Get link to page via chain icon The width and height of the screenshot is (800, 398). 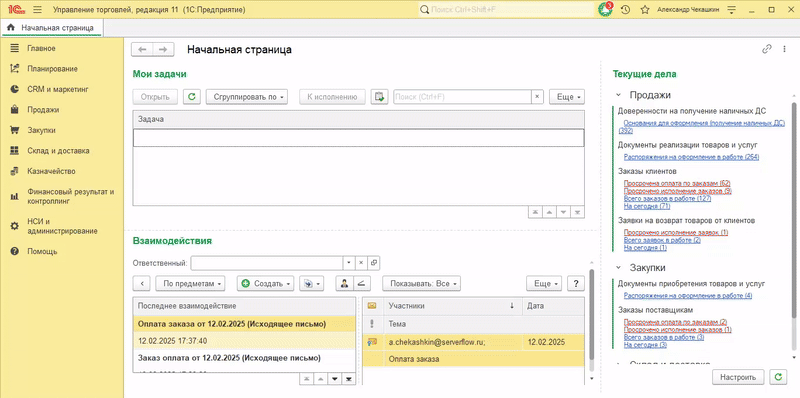(x=766, y=49)
